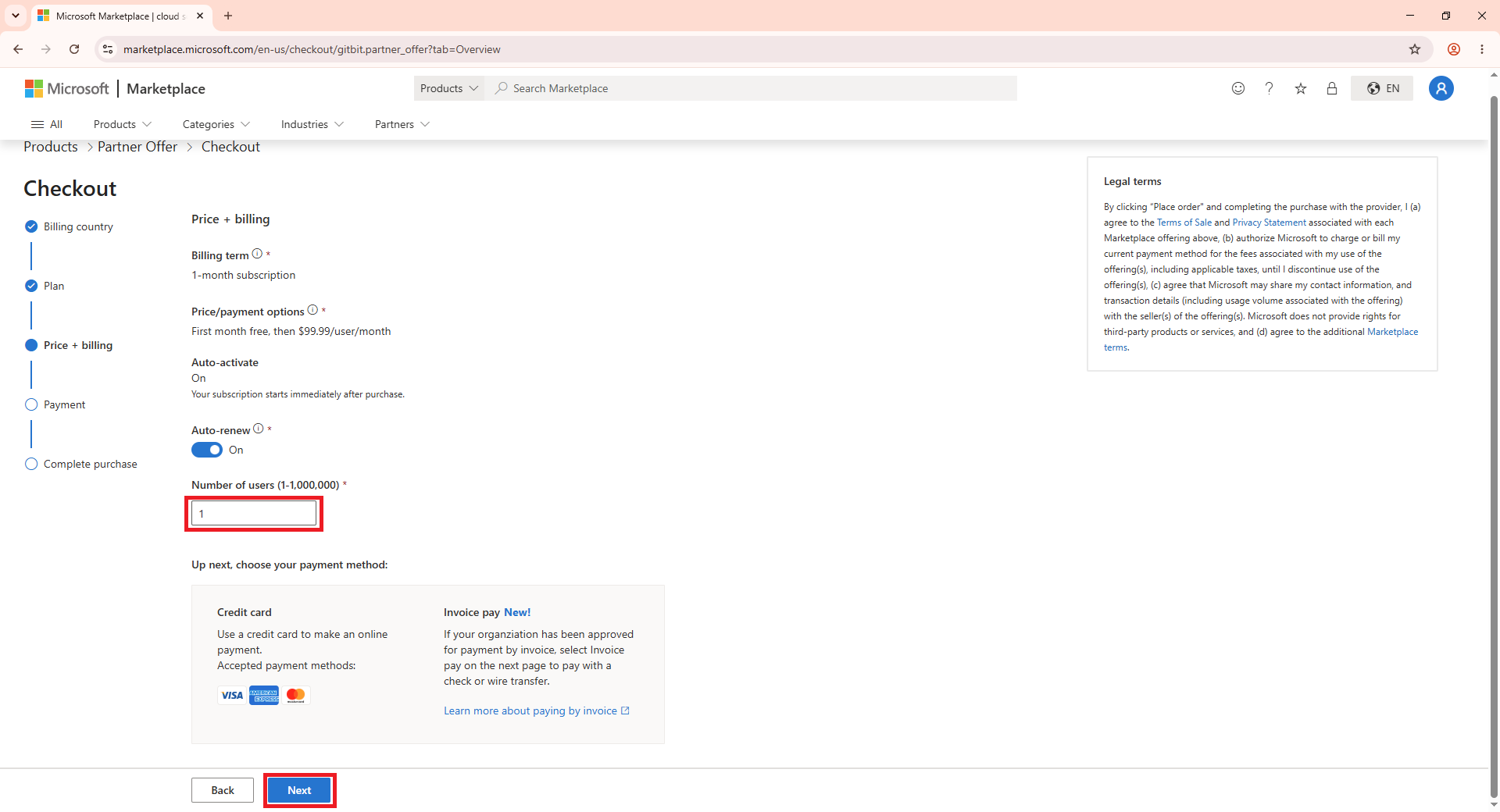The image size is (1500, 812).
Task: Select the Complete purchase step circle
Action: pos(31,464)
